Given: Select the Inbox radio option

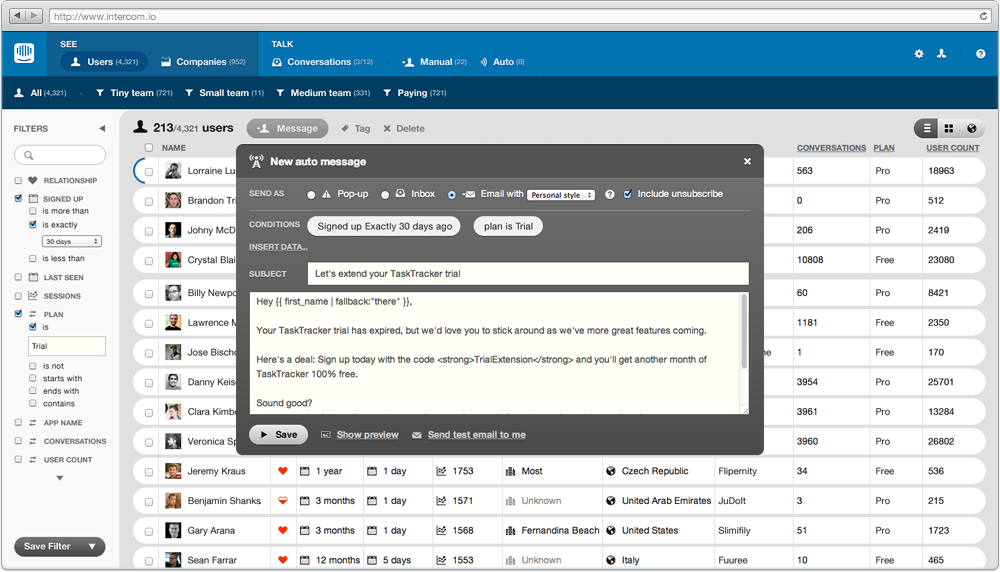Looking at the screenshot, I should pyautogui.click(x=385, y=195).
